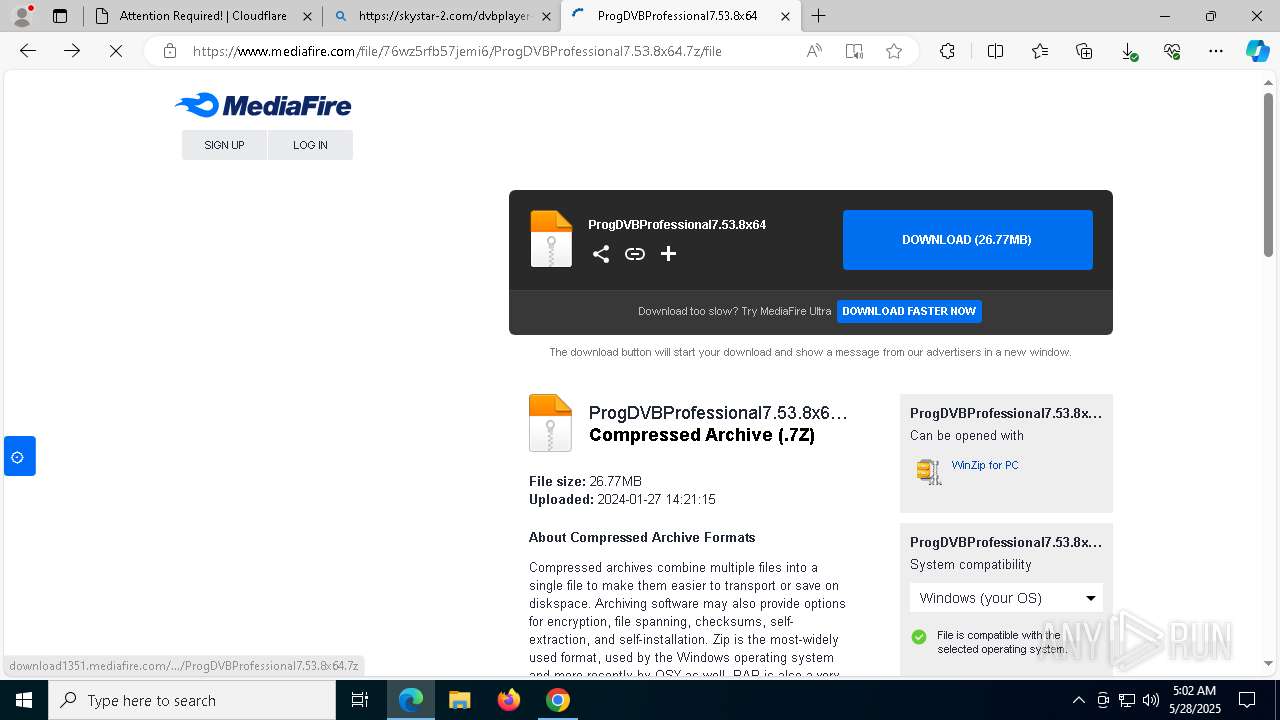Screen dimensions: 1280x720
Task: Show hidden system tray icons
Action: click(x=1078, y=700)
